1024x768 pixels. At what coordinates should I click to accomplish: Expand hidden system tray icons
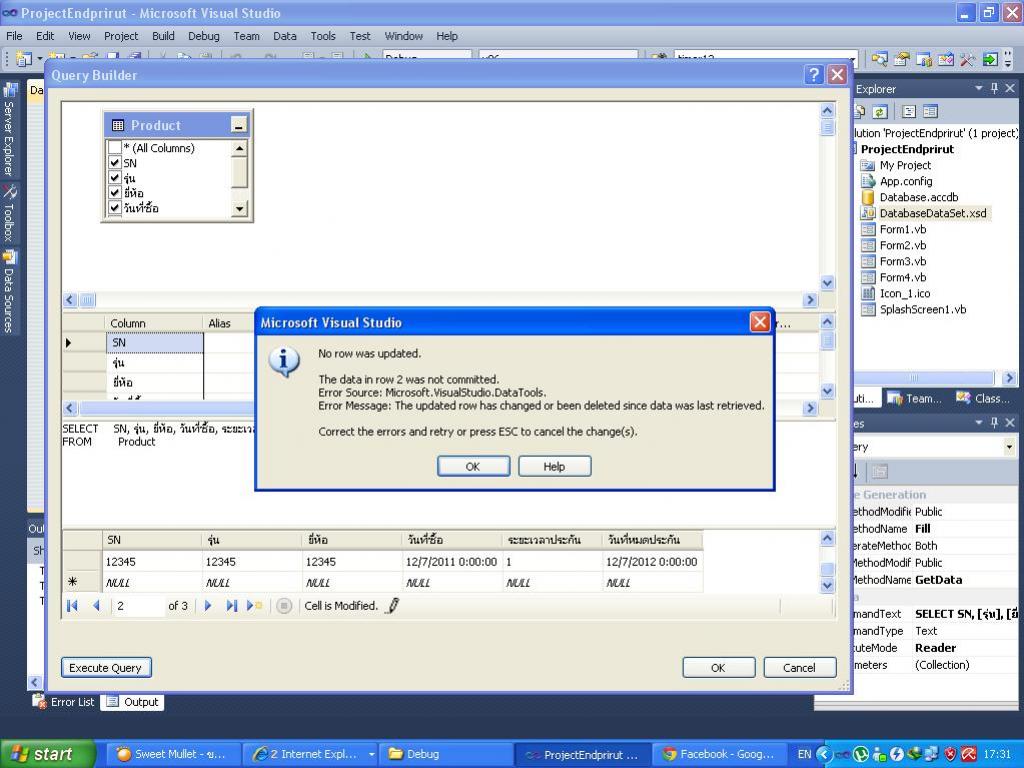pyautogui.click(x=824, y=754)
